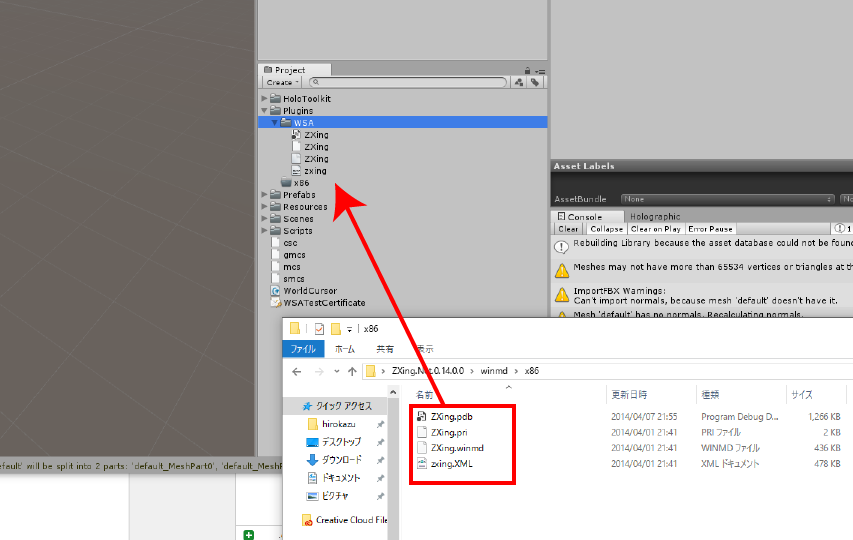Expand the HoloToolkit folder arrow

264,98
